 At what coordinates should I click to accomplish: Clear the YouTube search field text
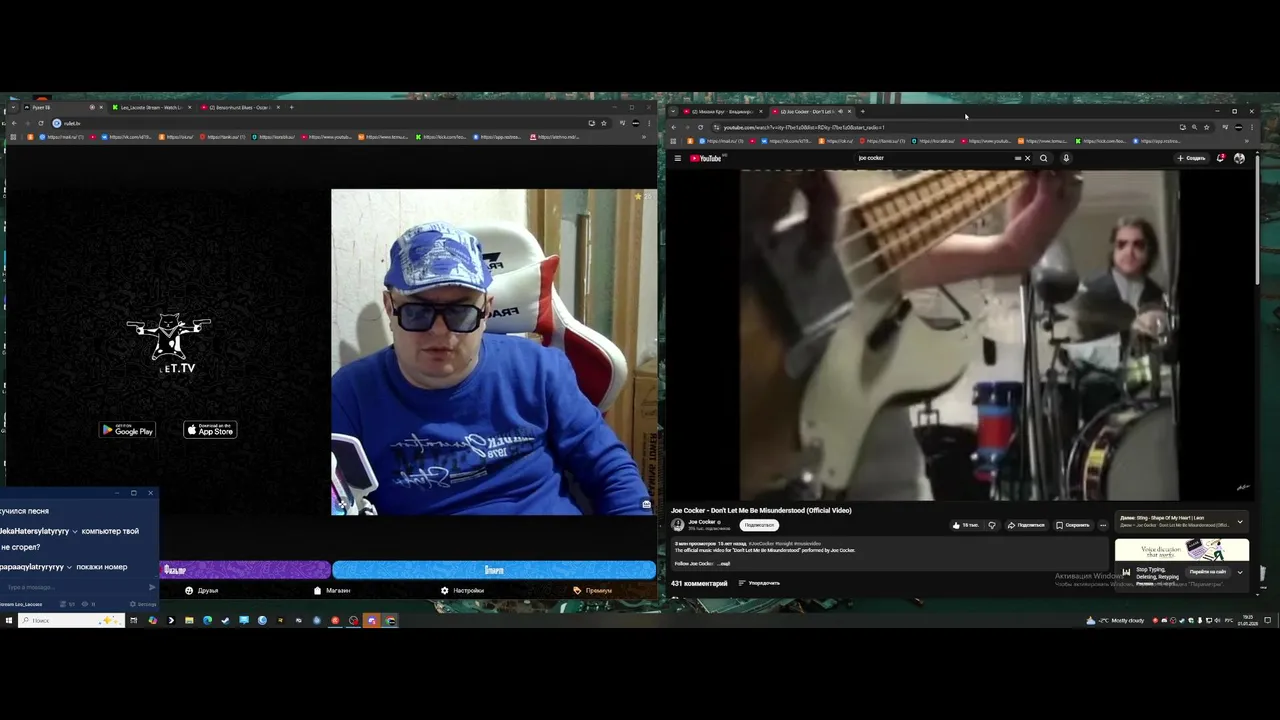tap(1027, 158)
